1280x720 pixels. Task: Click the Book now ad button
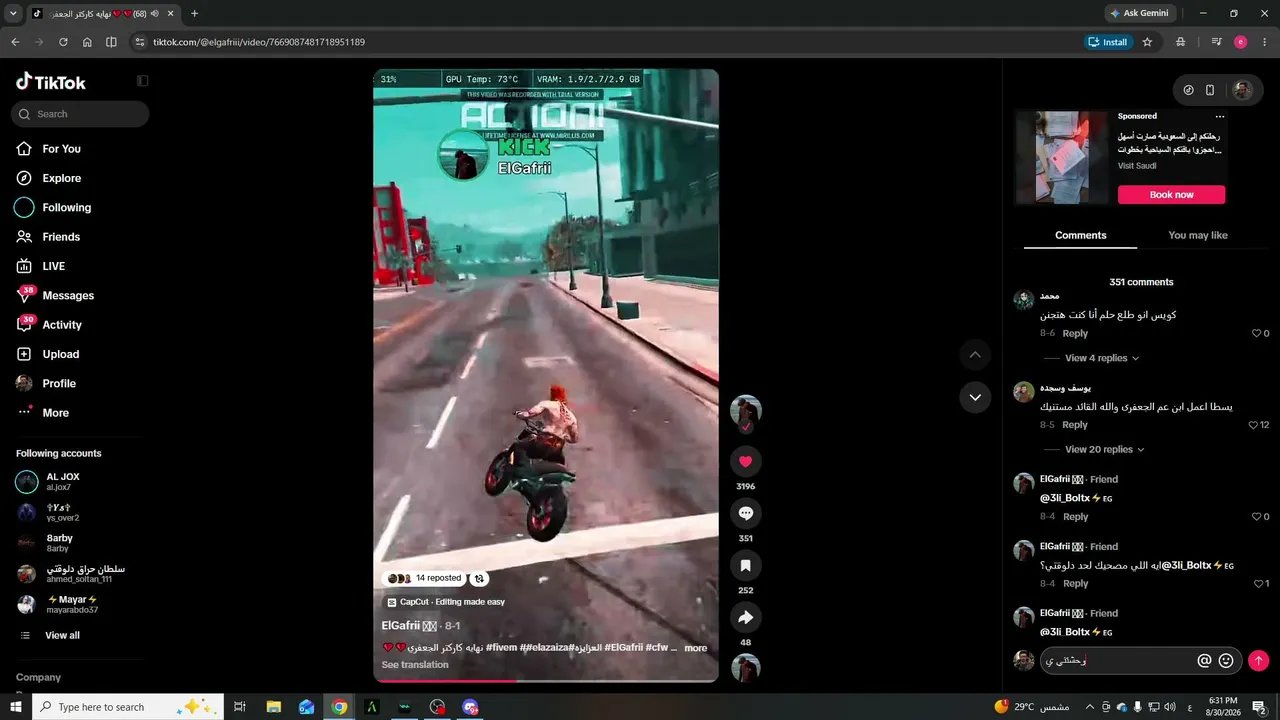pos(1171,195)
